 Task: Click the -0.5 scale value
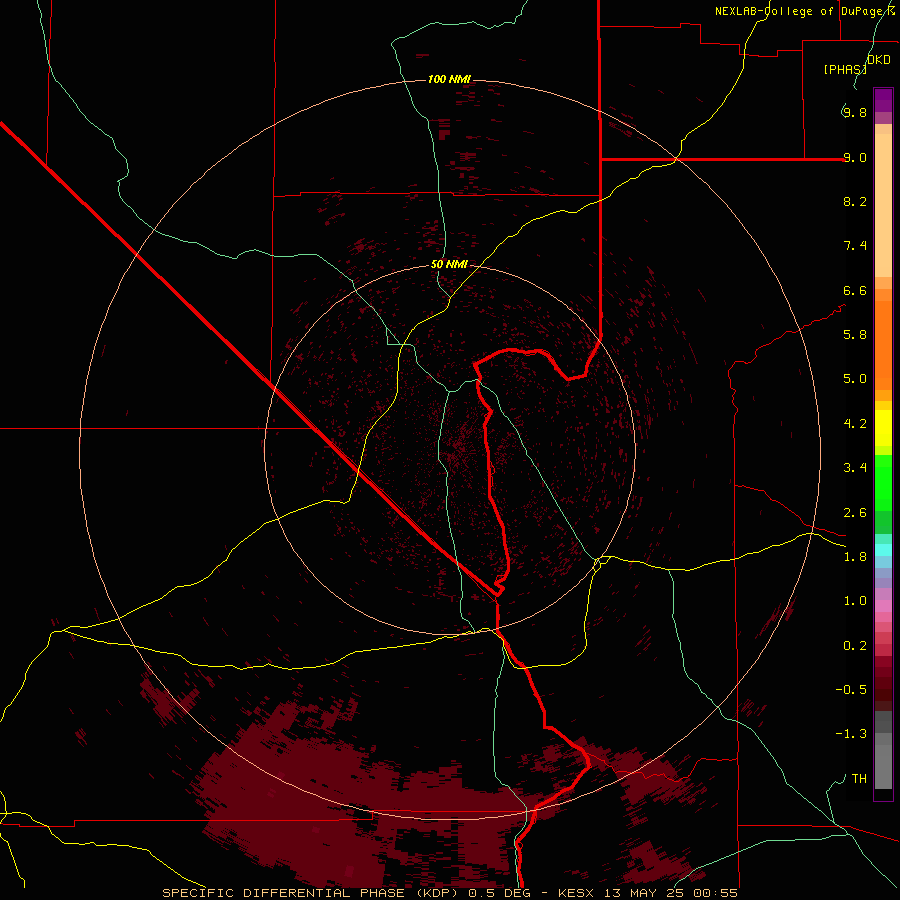[x=851, y=690]
